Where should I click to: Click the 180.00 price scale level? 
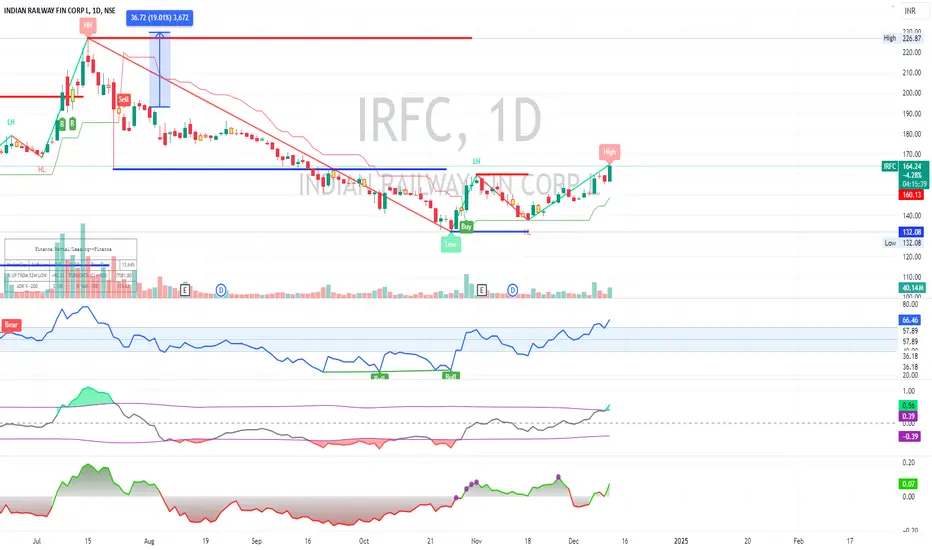(912, 134)
